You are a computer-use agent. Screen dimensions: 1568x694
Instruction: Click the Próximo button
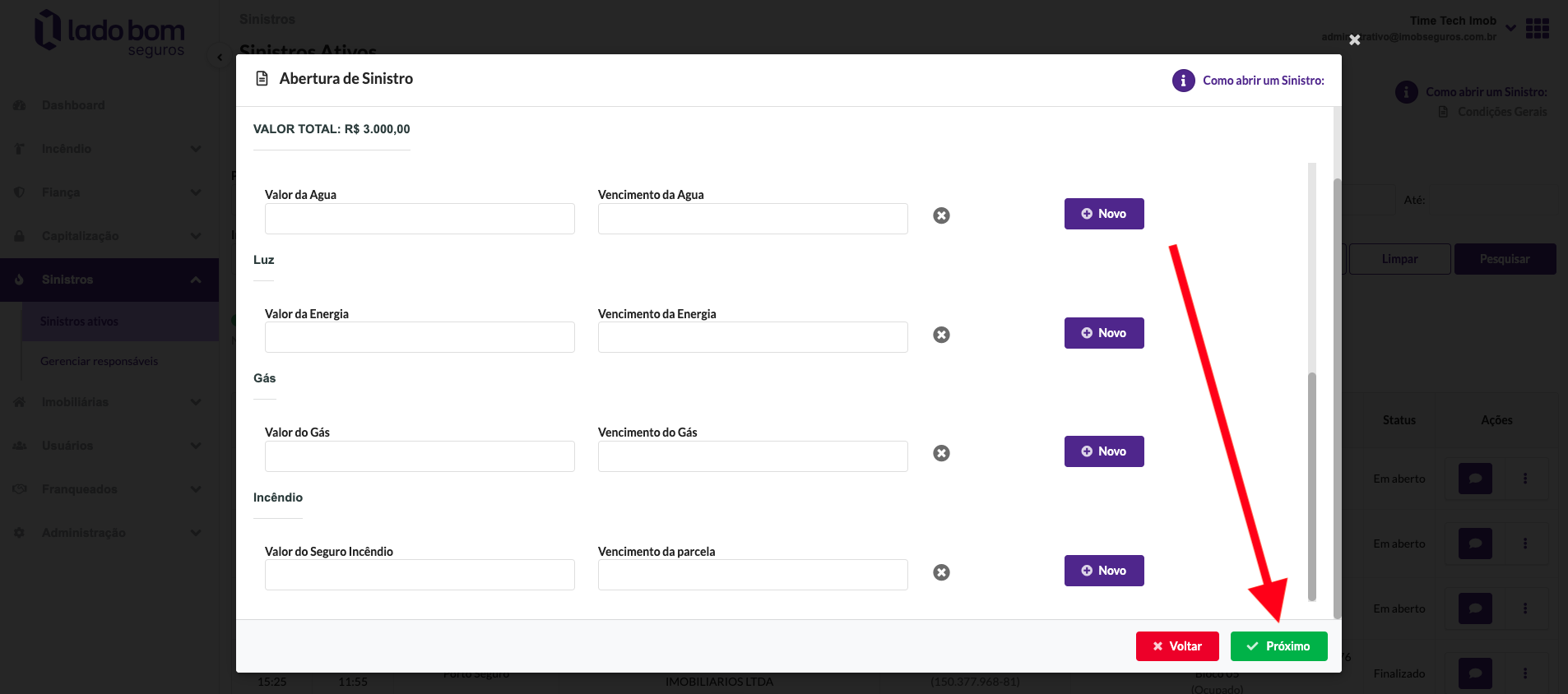(x=1278, y=646)
